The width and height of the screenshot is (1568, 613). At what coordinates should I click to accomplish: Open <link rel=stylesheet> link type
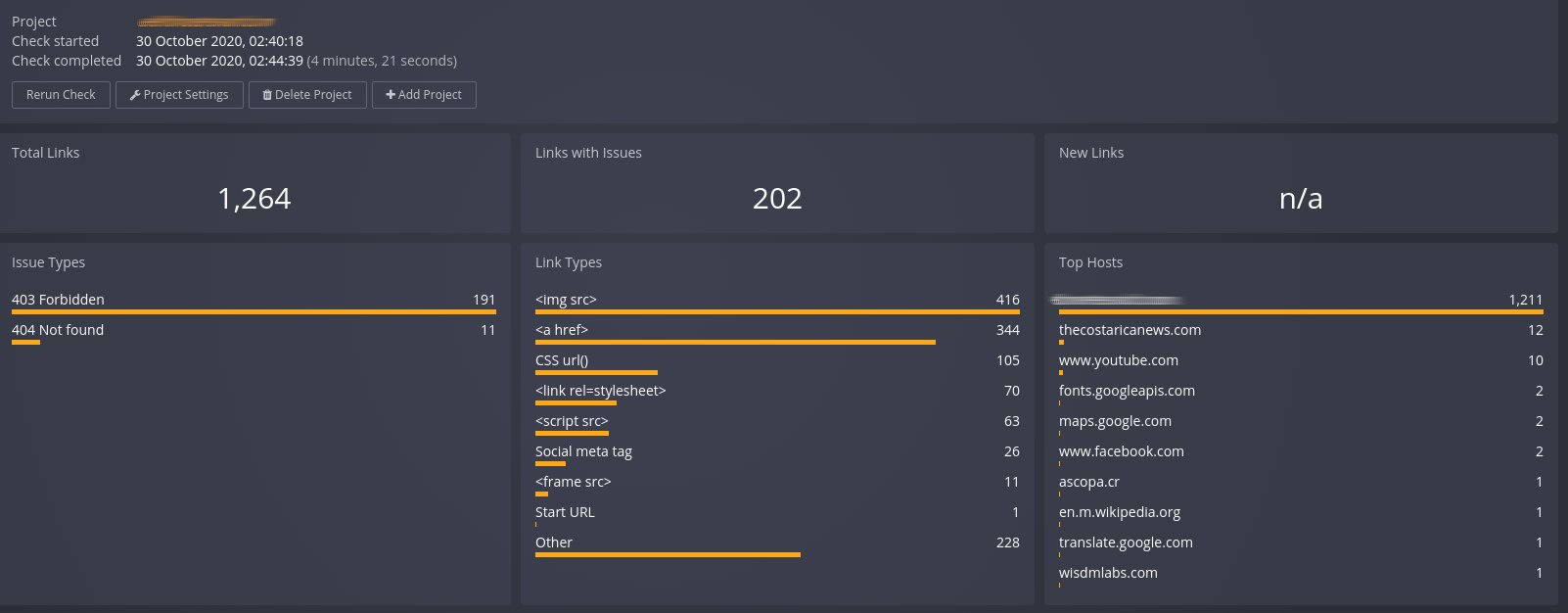click(x=600, y=391)
